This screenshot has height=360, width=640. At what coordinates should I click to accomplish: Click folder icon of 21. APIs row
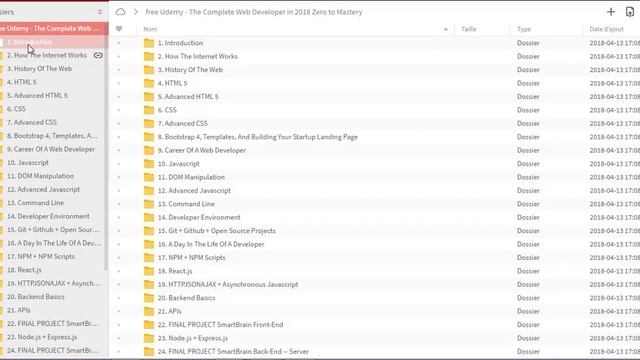click(x=149, y=311)
